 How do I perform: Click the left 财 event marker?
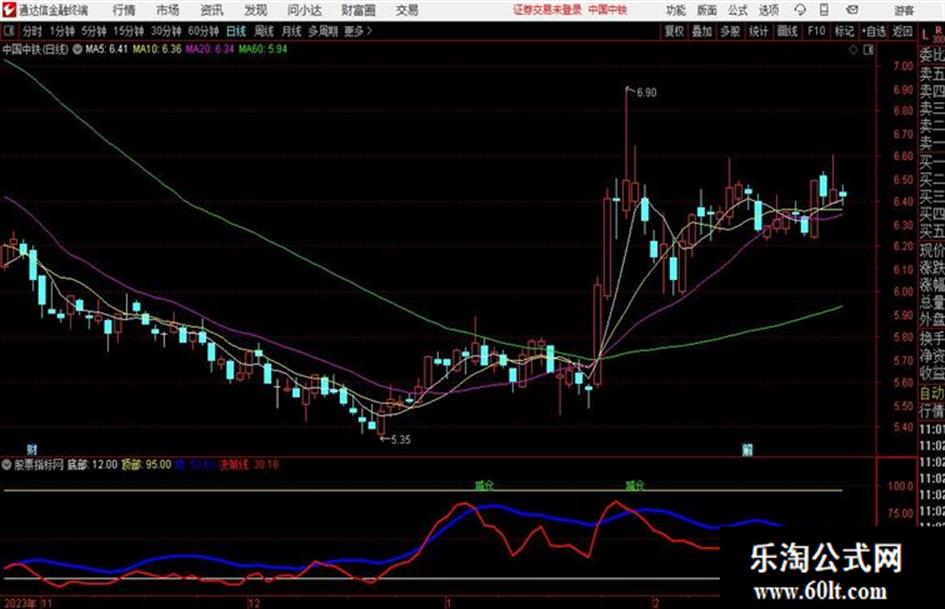tap(33, 449)
